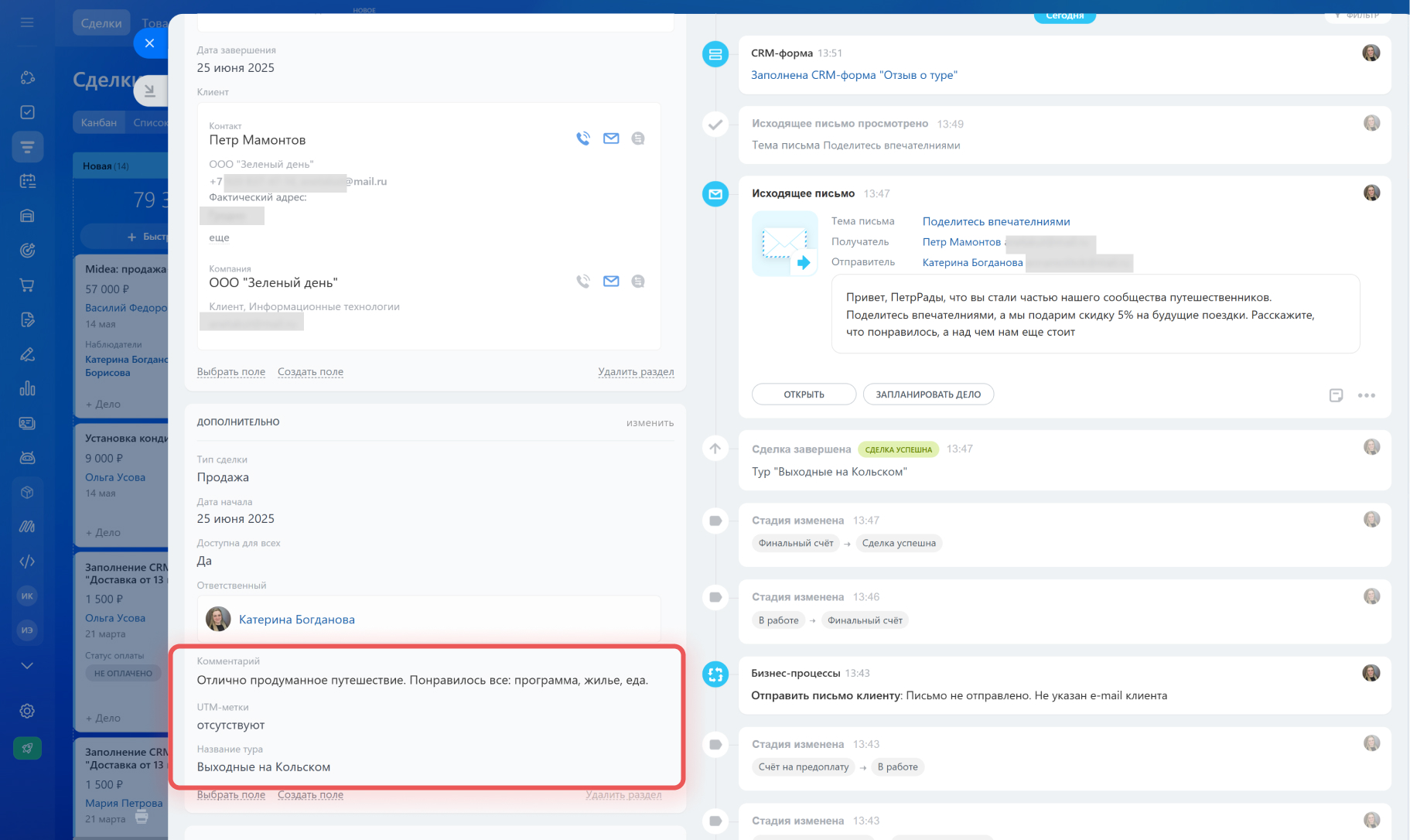
Task: Click green rocket icon in sidebar
Action: [x=27, y=748]
